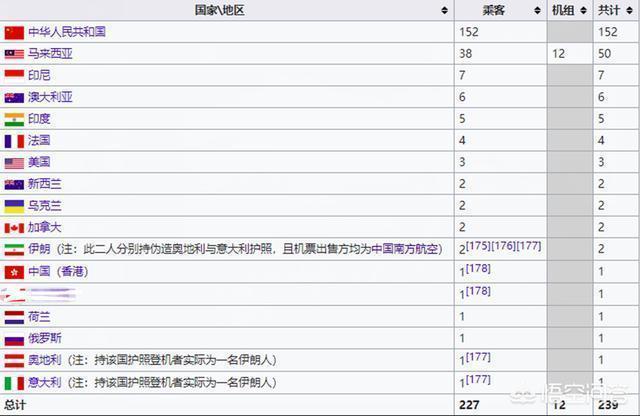
Task: Sort table by 国家\地区 column arrows
Action: (444, 11)
